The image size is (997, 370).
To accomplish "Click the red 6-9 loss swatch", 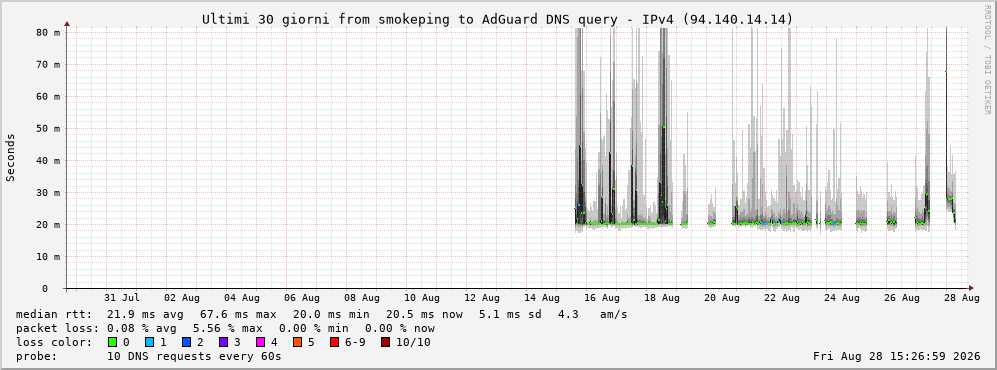I will click(334, 342).
